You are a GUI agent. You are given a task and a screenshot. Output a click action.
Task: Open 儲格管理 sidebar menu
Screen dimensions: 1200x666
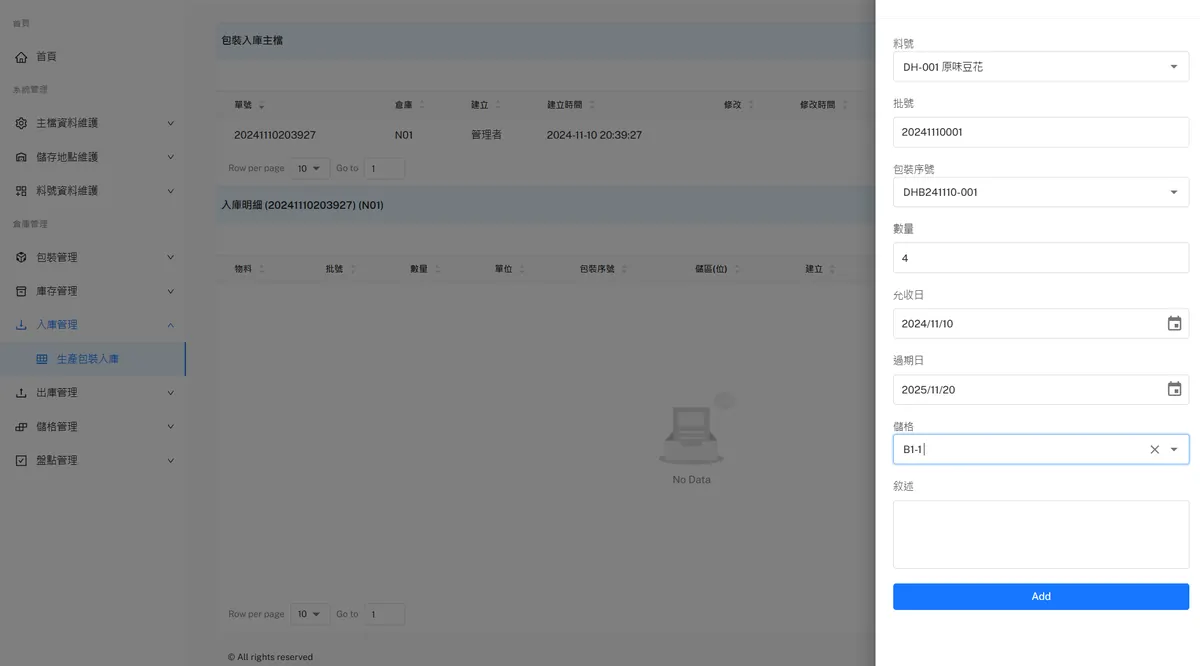coord(93,427)
